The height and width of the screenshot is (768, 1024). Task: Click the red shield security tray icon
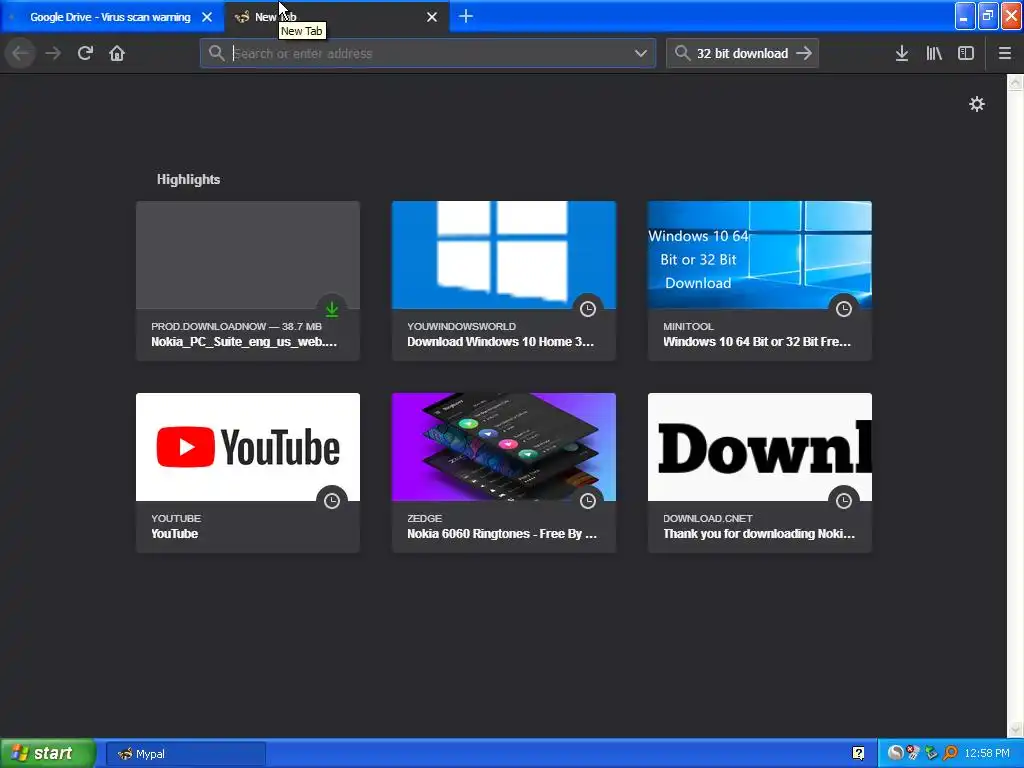click(x=914, y=754)
